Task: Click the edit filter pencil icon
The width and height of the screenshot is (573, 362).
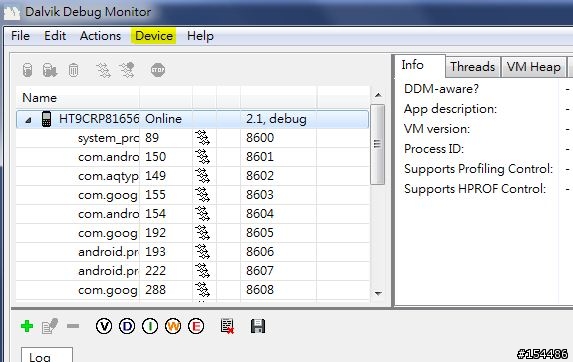Action: point(50,326)
